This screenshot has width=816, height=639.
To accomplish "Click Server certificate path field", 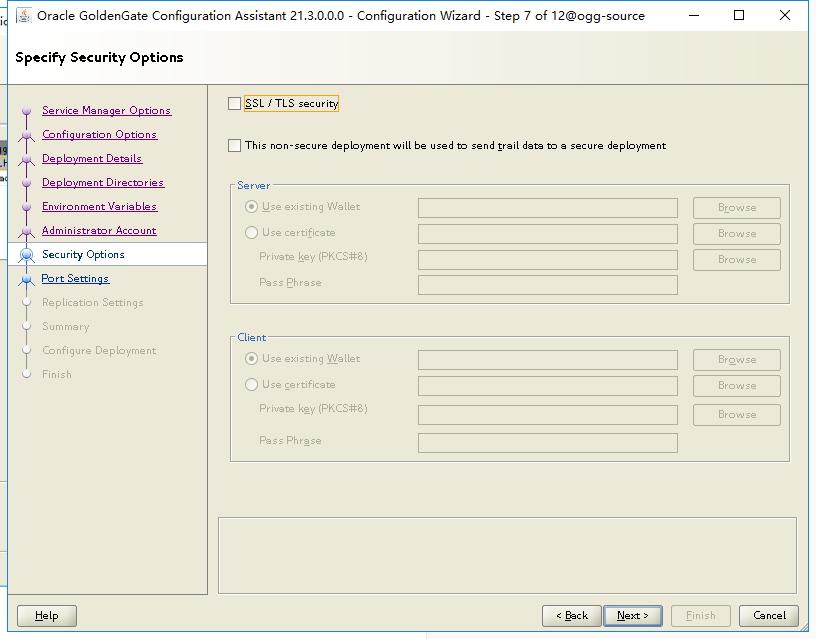I will point(547,234).
